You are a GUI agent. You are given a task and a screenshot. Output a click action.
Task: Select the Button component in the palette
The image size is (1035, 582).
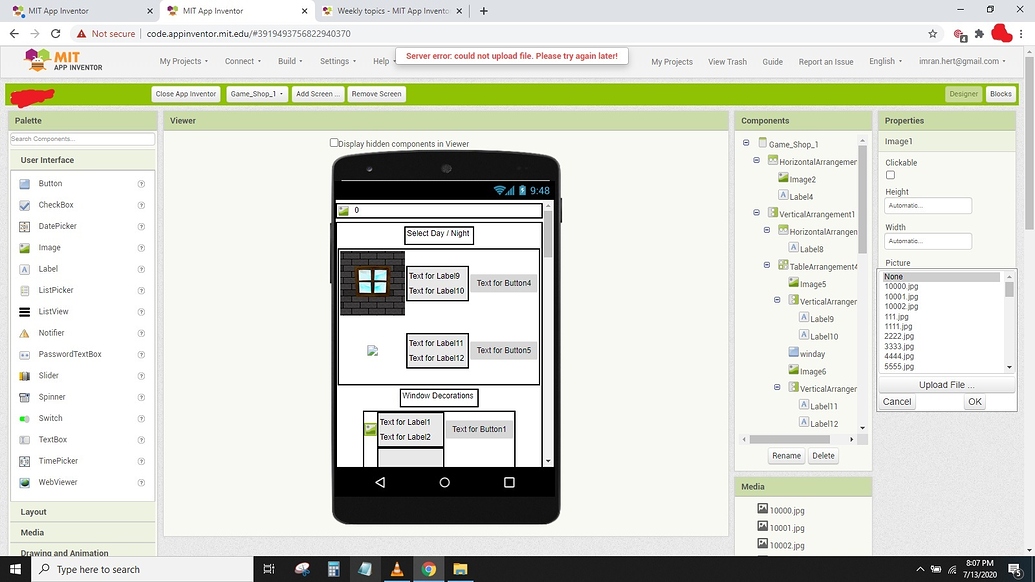tap(48, 183)
